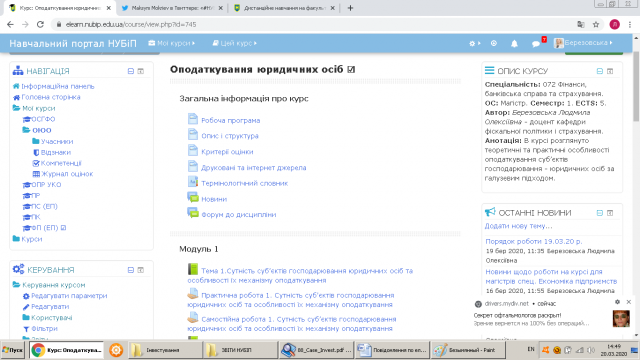Open the ПС (ЕП) course
Image resolution: width=640 pixels, height=360 pixels.
pos(44,206)
